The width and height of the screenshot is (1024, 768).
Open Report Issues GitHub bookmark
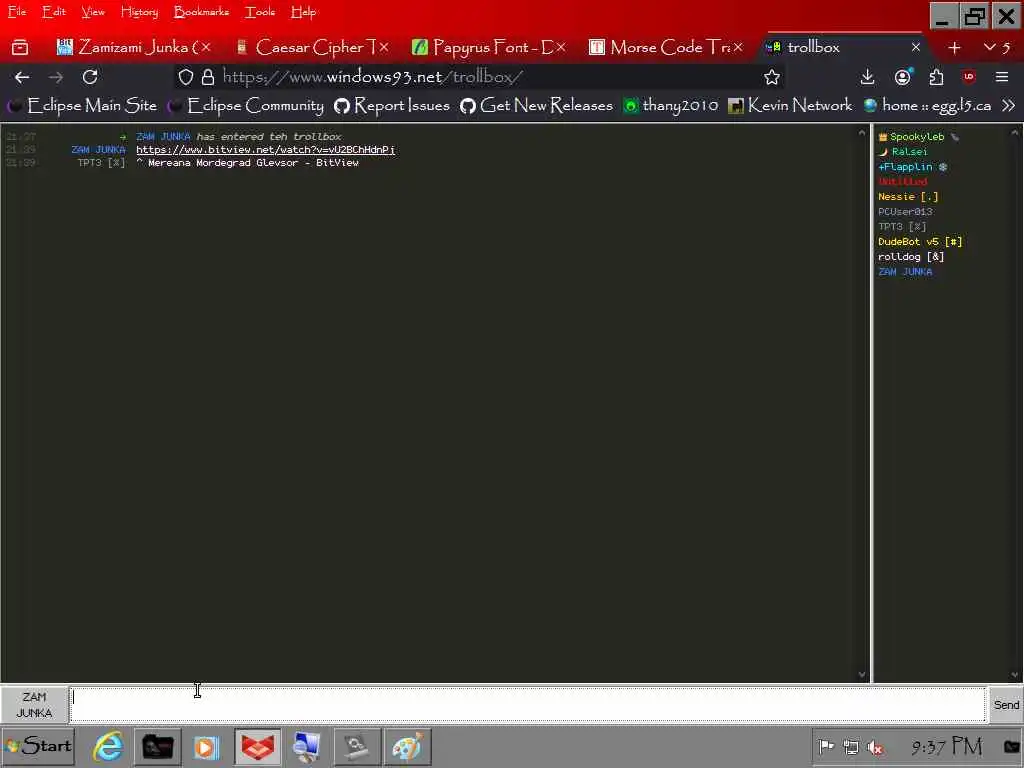pyautogui.click(x=392, y=105)
